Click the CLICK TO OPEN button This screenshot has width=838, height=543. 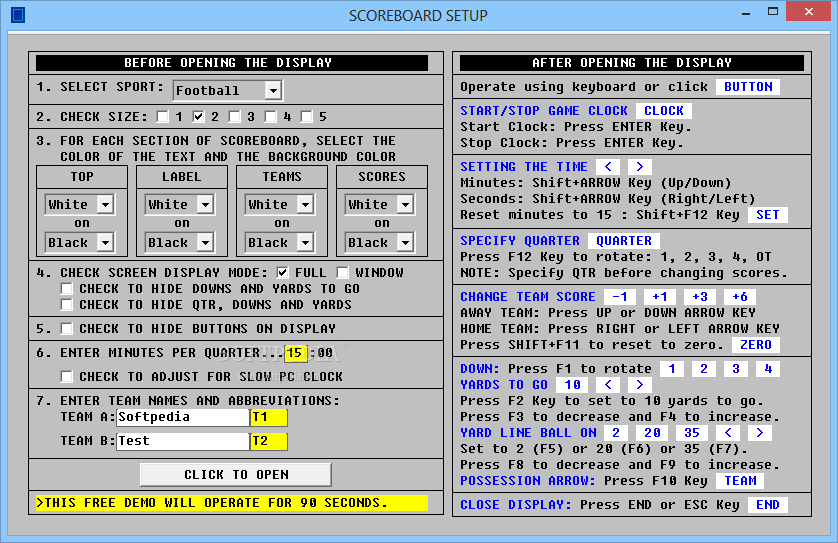pyautogui.click(x=236, y=475)
